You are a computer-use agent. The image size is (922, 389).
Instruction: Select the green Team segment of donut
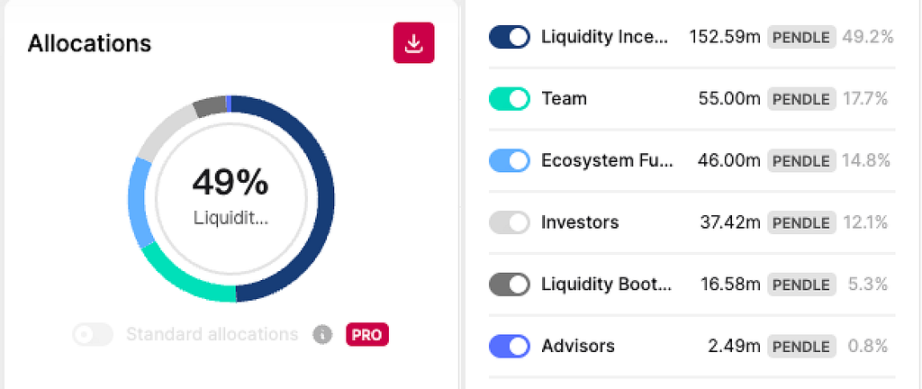182,277
